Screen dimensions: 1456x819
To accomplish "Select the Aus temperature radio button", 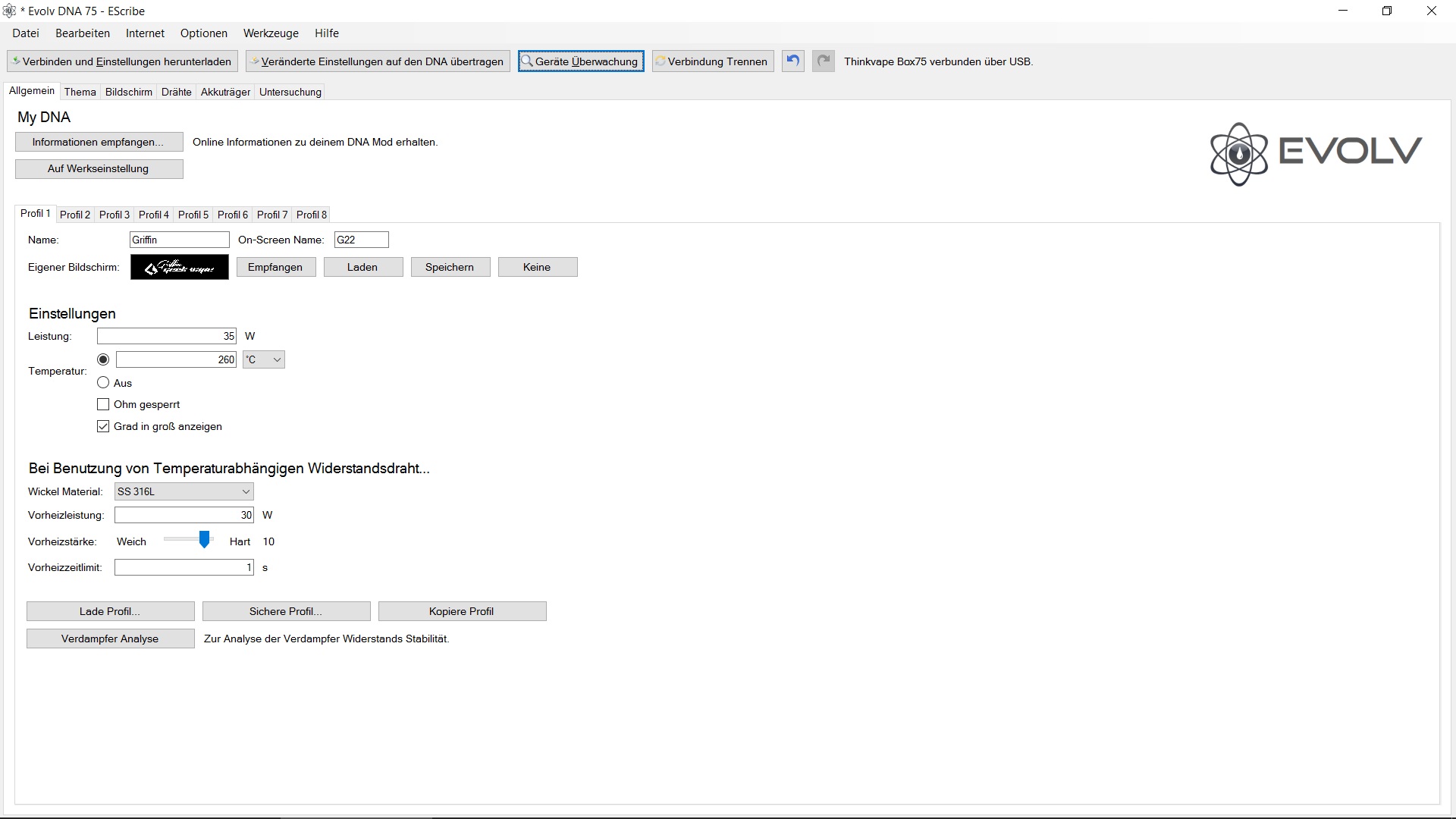I will pyautogui.click(x=103, y=383).
